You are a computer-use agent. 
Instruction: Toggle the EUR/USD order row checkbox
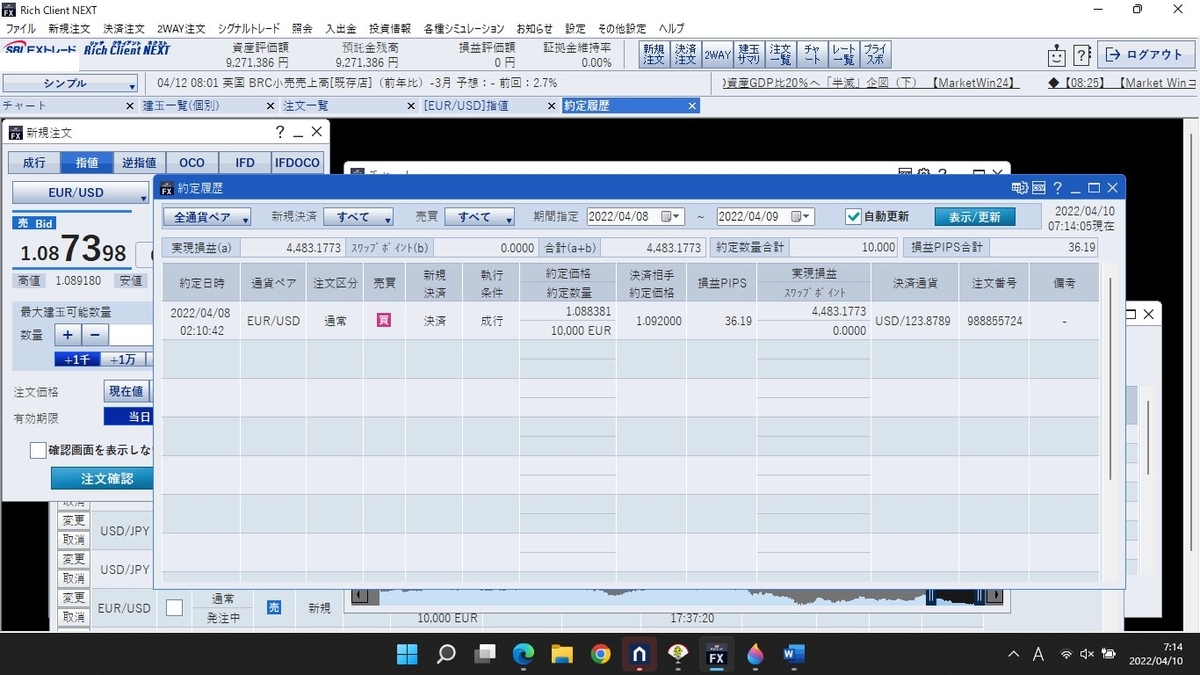pyautogui.click(x=175, y=608)
